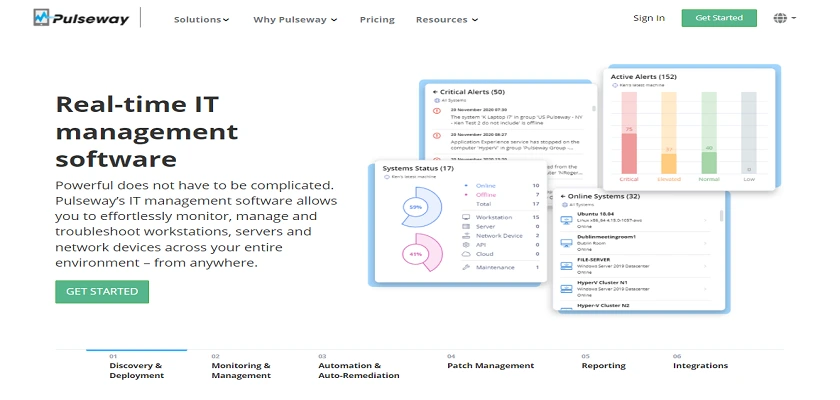Select the Patch Management tab

[x=491, y=363]
